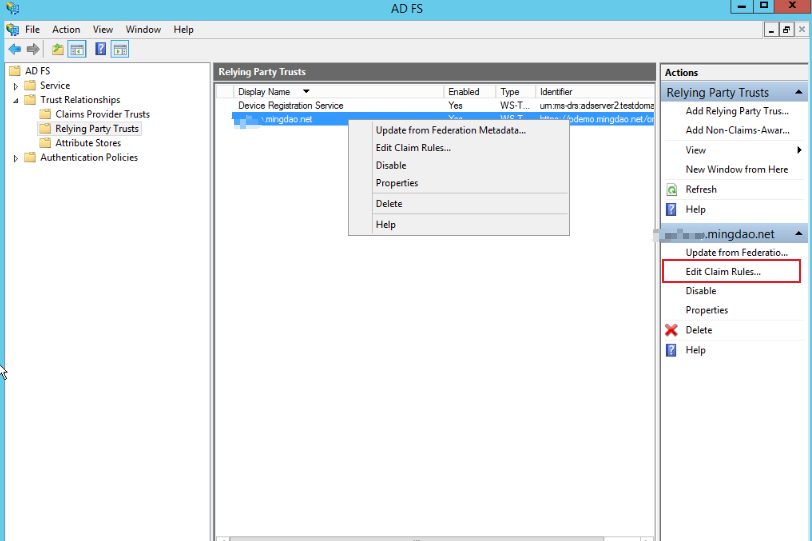This screenshot has height=541, width=812.
Task: Restore the inner MMC child window
Action: click(786, 30)
